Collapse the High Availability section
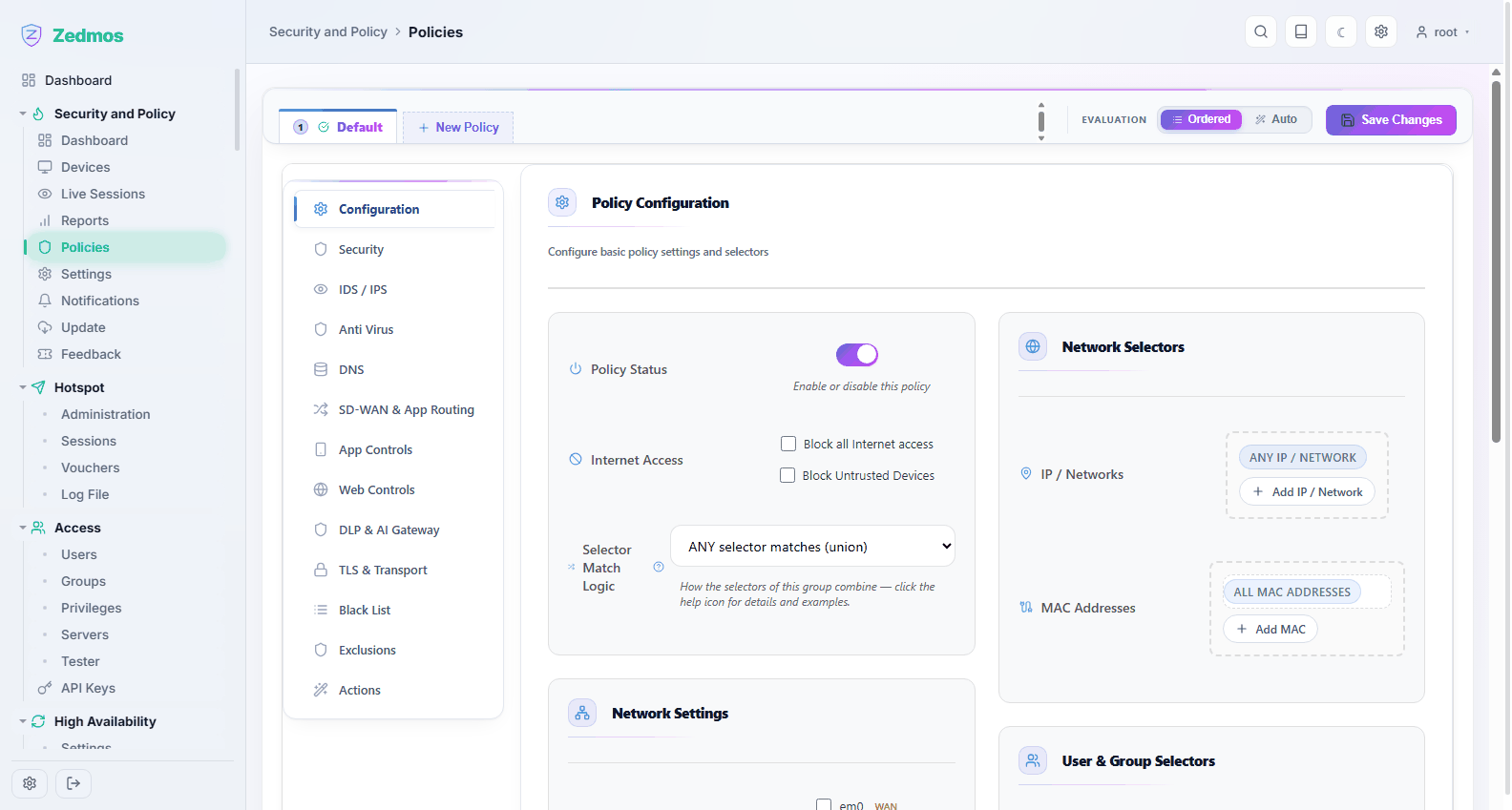The width and height of the screenshot is (1512, 810). pos(23,721)
